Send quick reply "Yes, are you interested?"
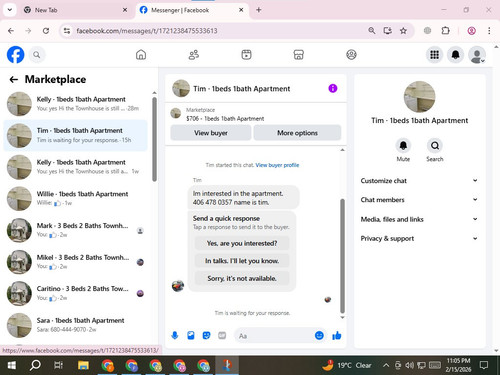This screenshot has height=375, width=500. (242, 243)
